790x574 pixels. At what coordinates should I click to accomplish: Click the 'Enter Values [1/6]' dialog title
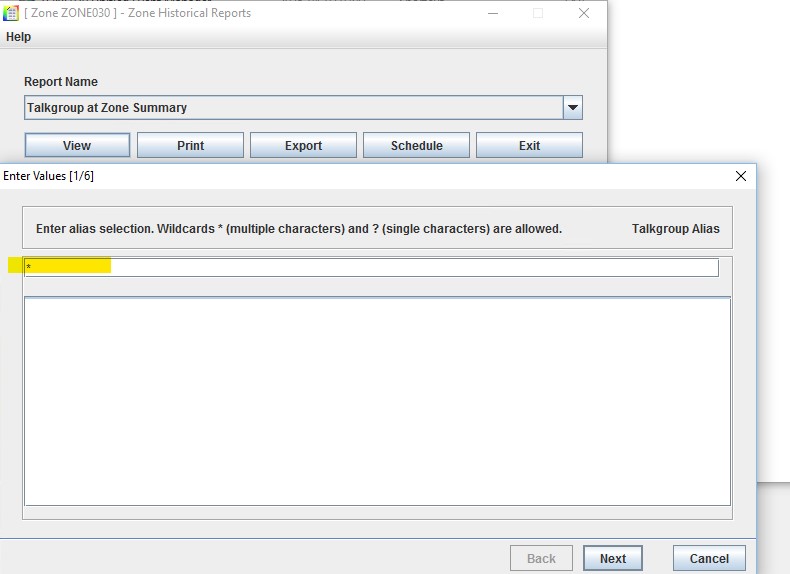pyautogui.click(x=48, y=176)
